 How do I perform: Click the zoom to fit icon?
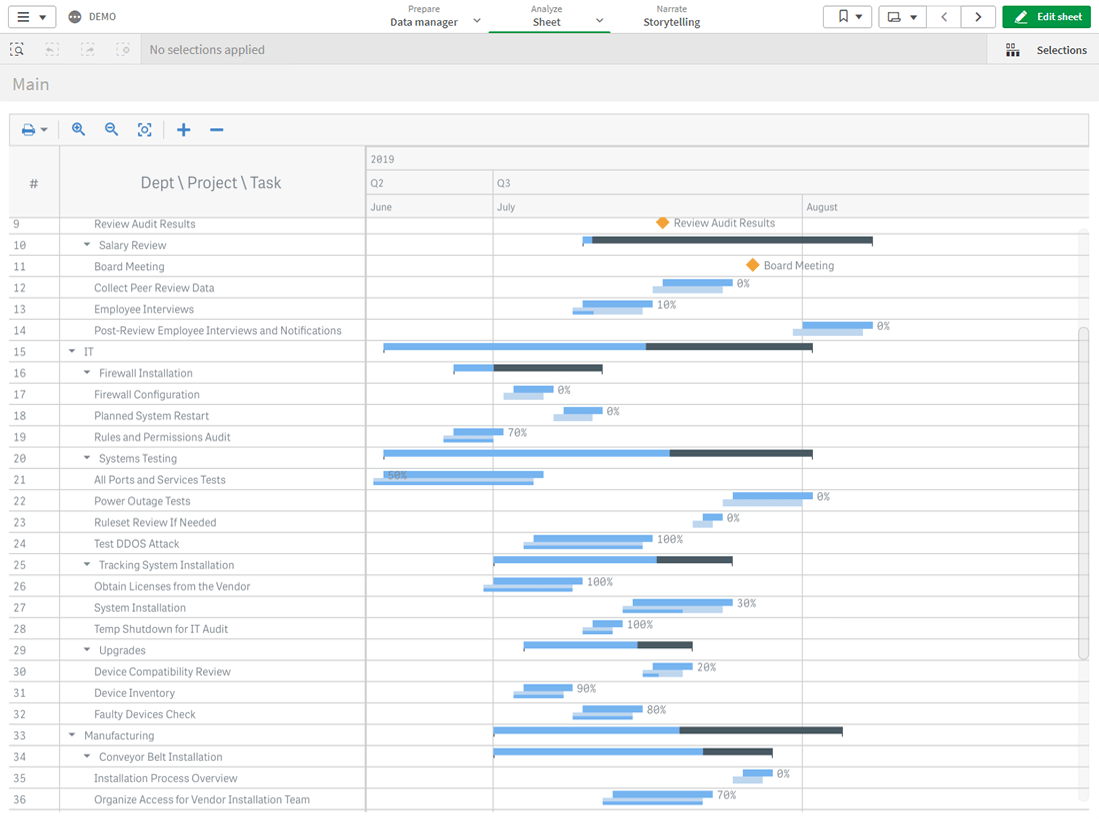pos(145,130)
